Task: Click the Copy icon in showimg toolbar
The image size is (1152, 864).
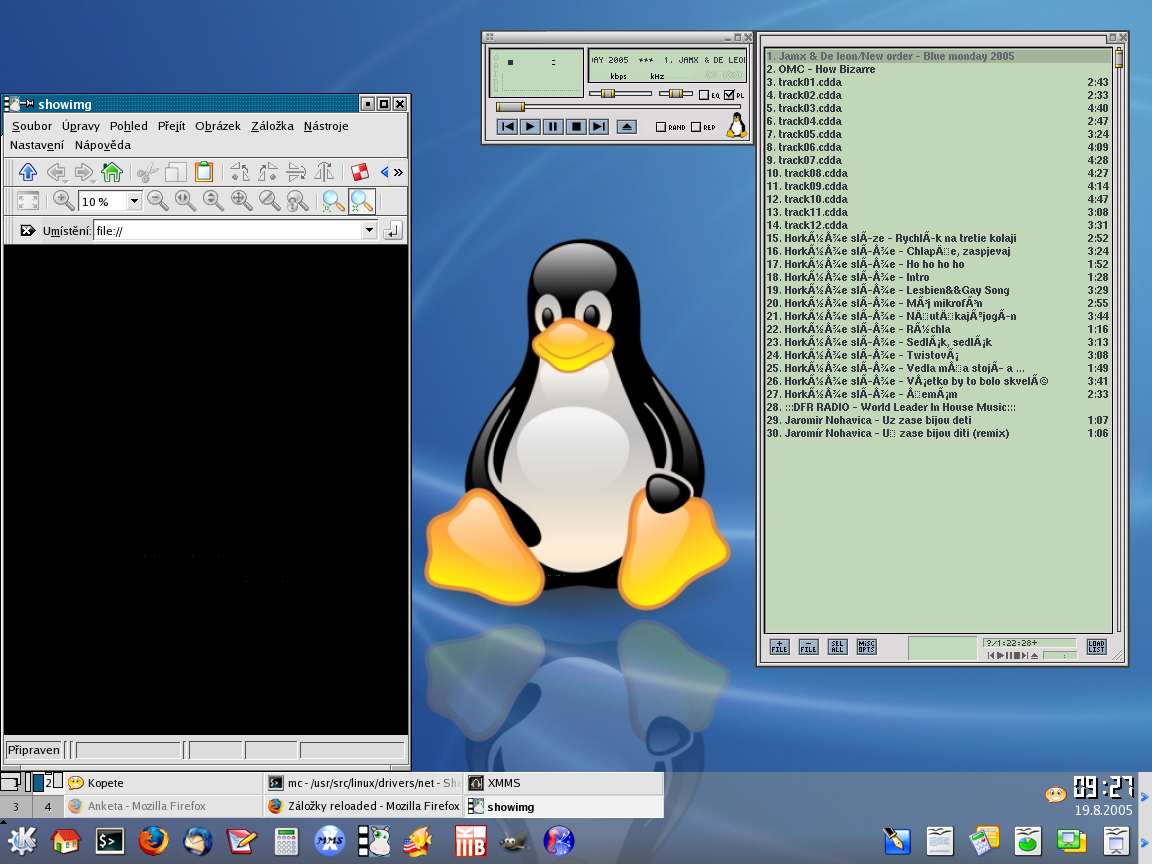Action: point(176,172)
